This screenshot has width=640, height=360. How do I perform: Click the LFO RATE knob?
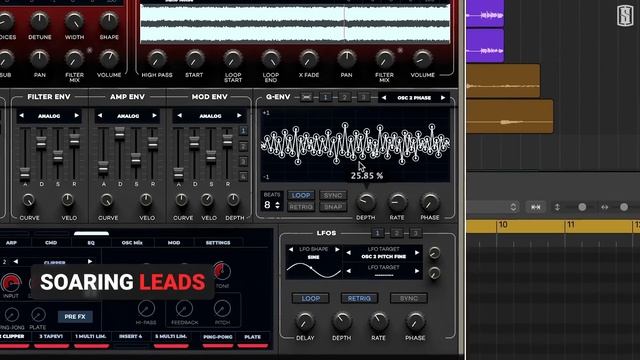(378, 322)
